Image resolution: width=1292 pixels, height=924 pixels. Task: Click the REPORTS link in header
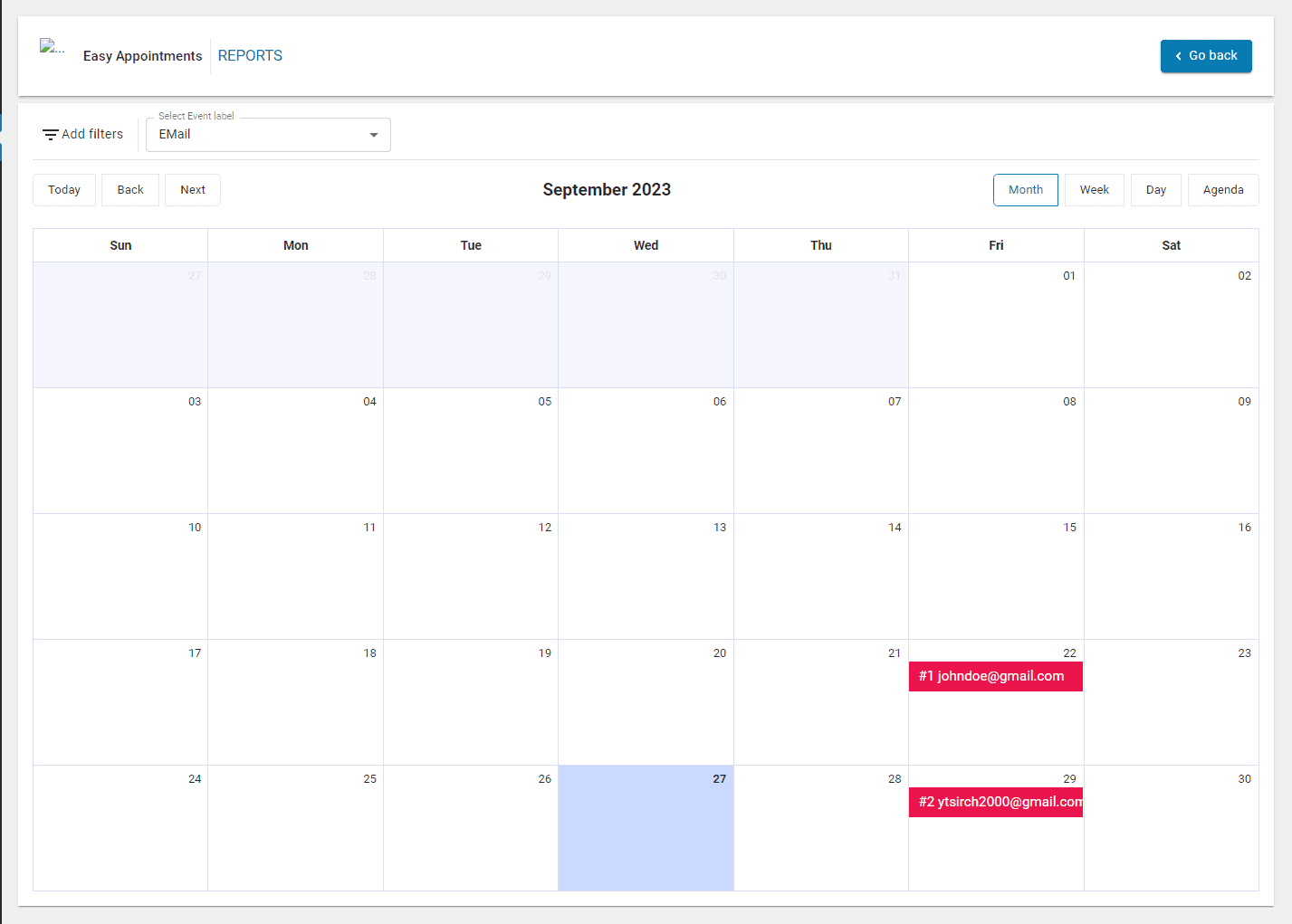(x=250, y=56)
